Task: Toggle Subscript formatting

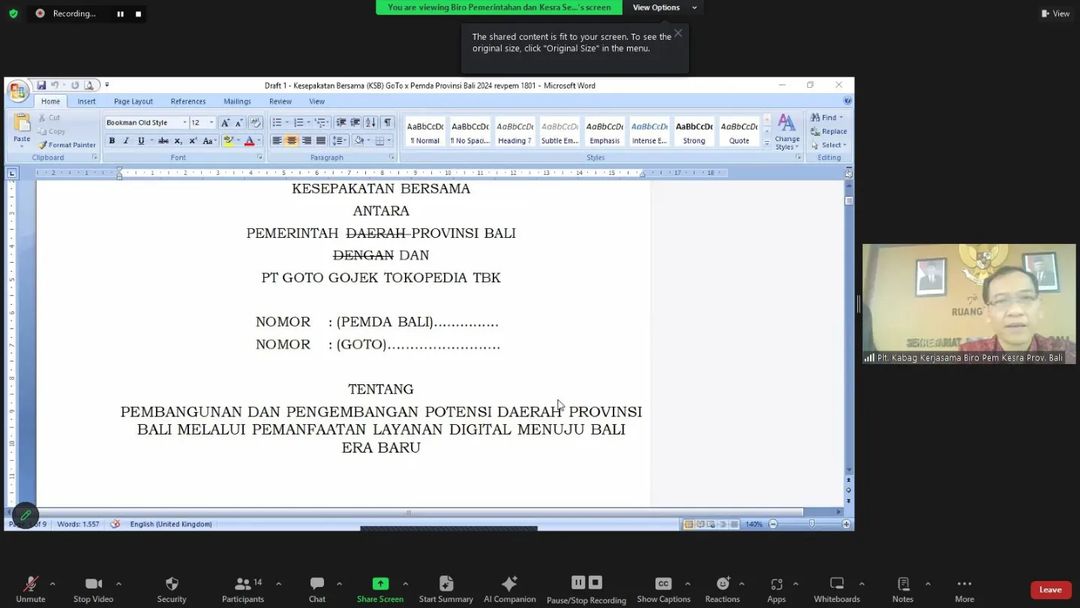Action: 178,140
